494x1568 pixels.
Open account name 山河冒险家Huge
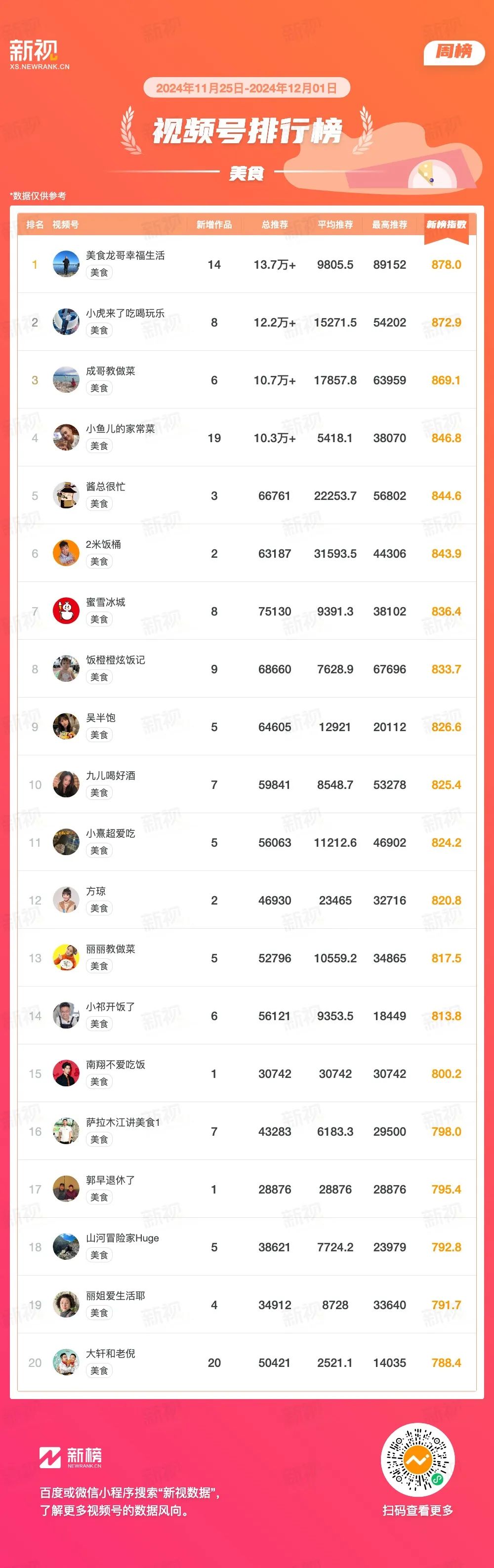[123, 1238]
